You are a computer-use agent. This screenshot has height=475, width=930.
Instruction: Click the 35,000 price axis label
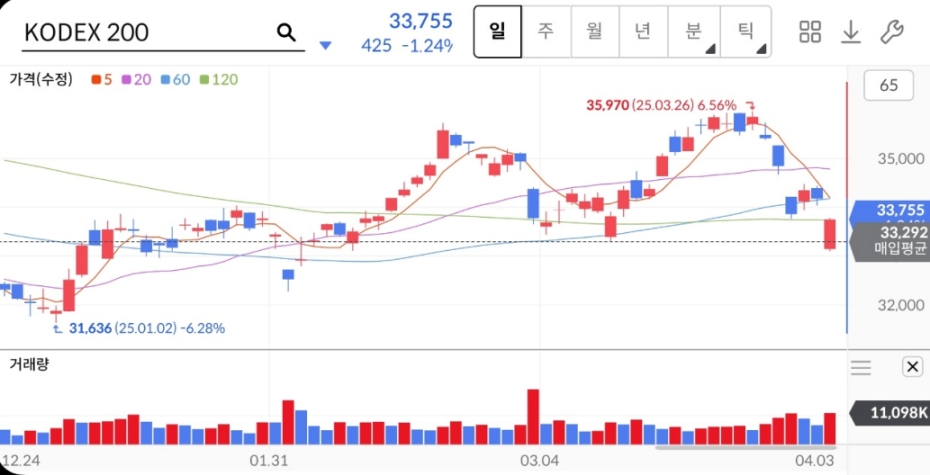click(x=900, y=158)
